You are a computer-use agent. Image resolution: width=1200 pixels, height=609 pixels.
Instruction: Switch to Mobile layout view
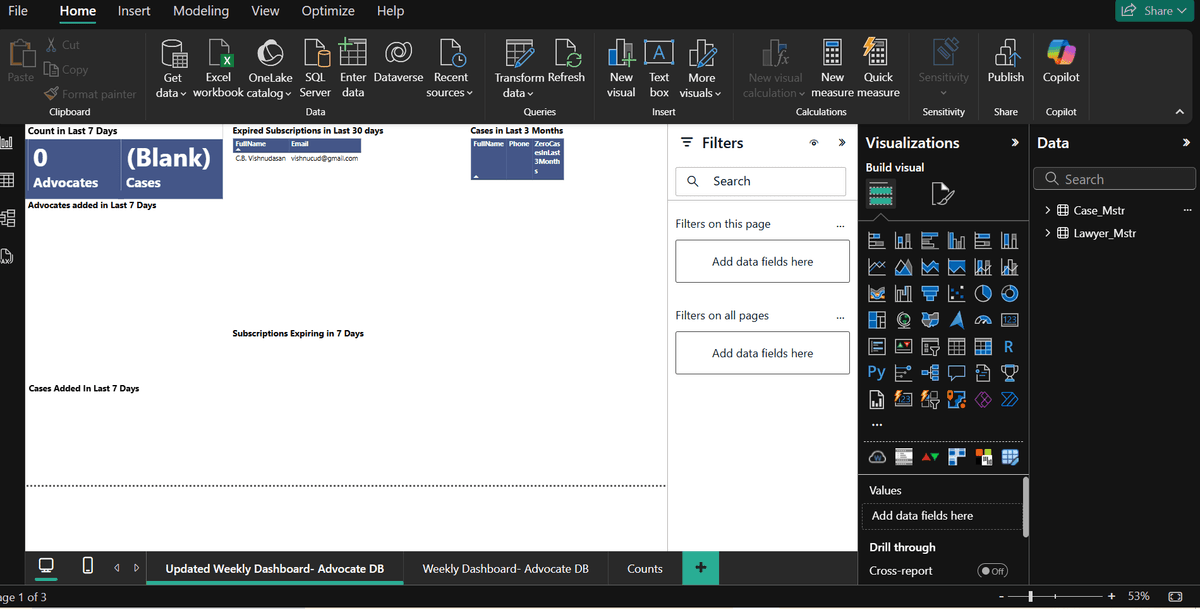[87, 567]
